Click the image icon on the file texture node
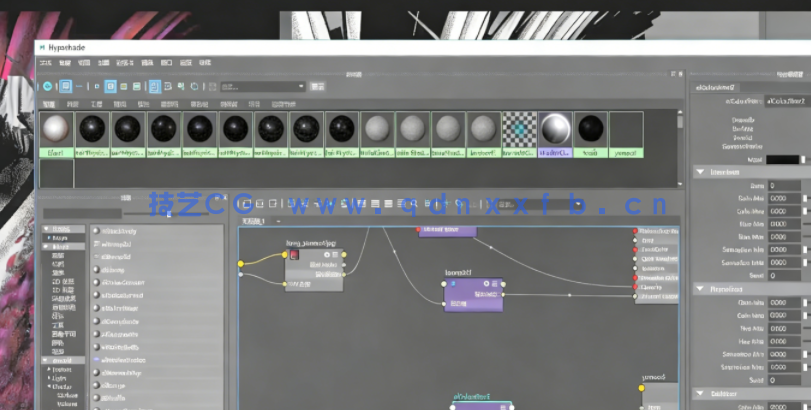This screenshot has width=811, height=410. click(x=294, y=255)
